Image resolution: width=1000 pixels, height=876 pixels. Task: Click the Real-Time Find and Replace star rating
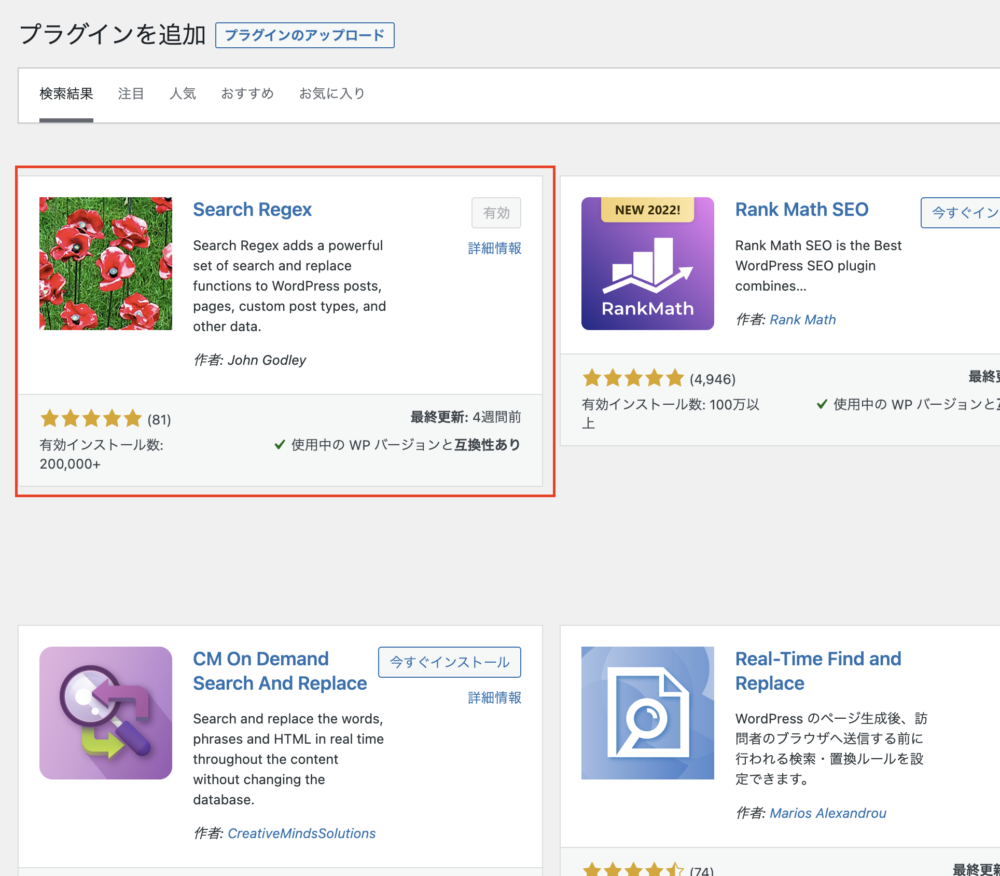633,869
